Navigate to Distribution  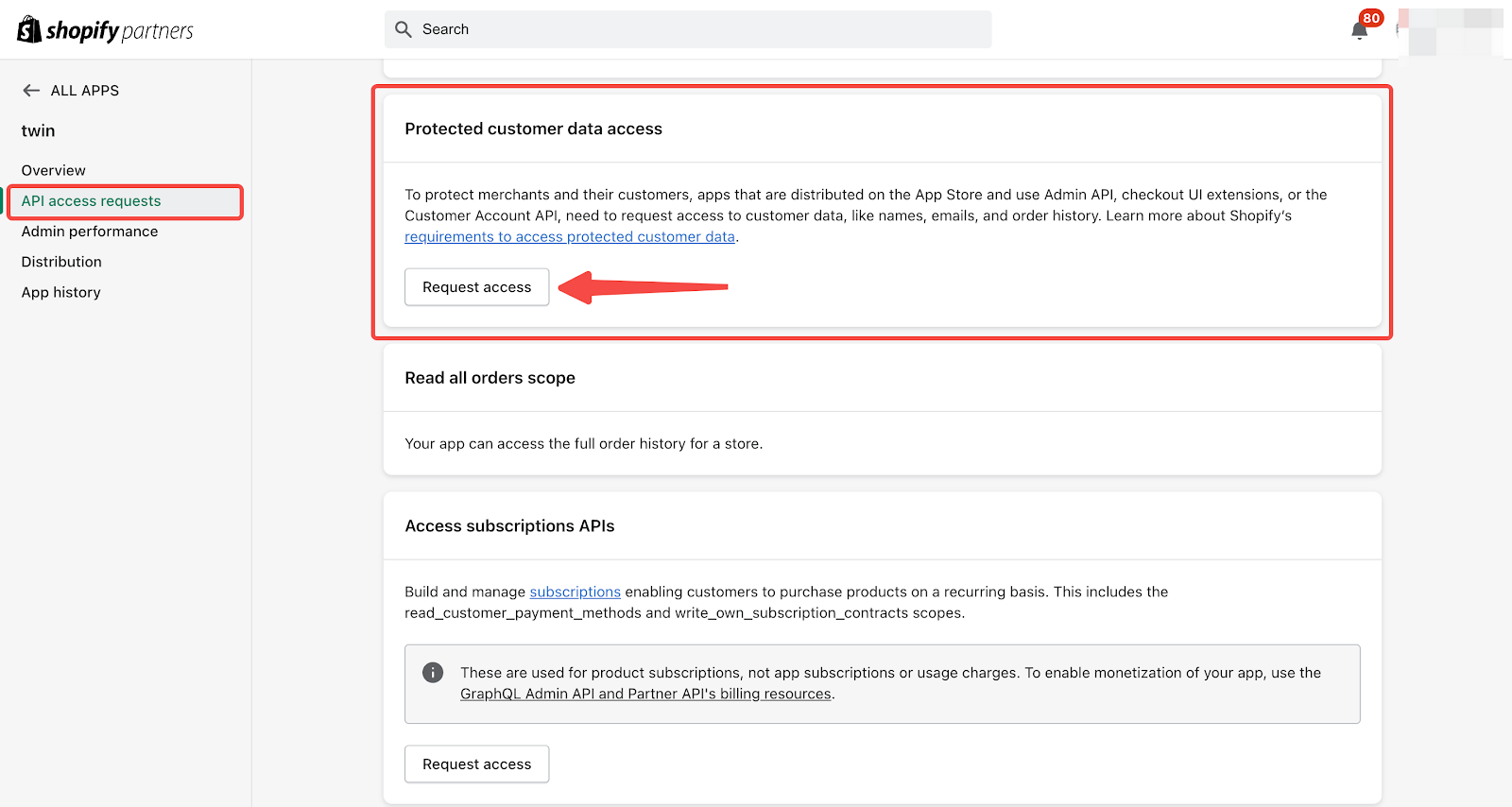click(61, 262)
